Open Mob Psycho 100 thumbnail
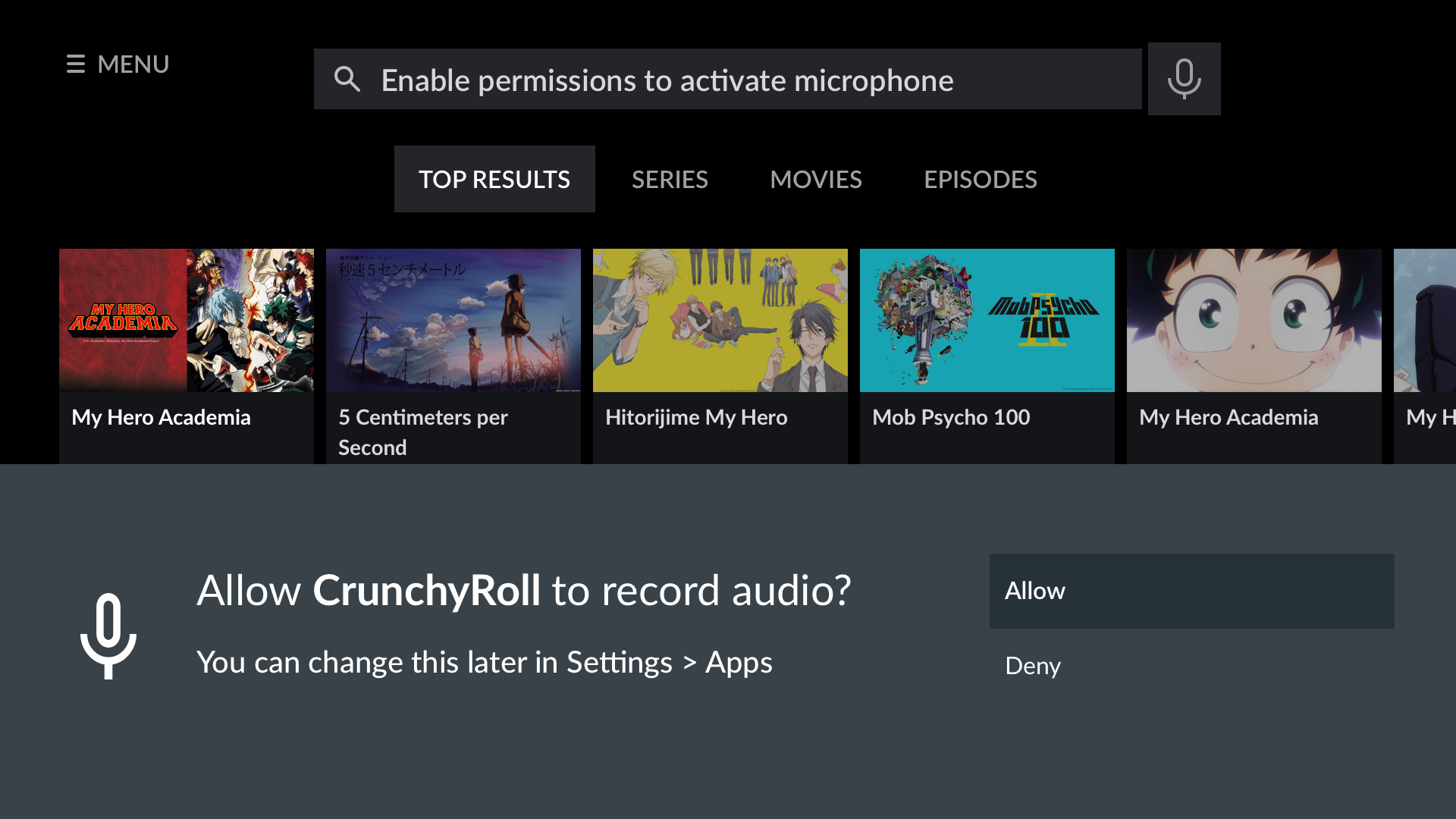Viewport: 1456px width, 819px height. pyautogui.click(x=987, y=320)
